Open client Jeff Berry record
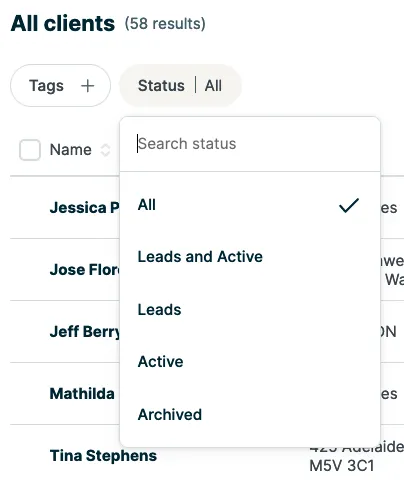 pyautogui.click(x=85, y=332)
